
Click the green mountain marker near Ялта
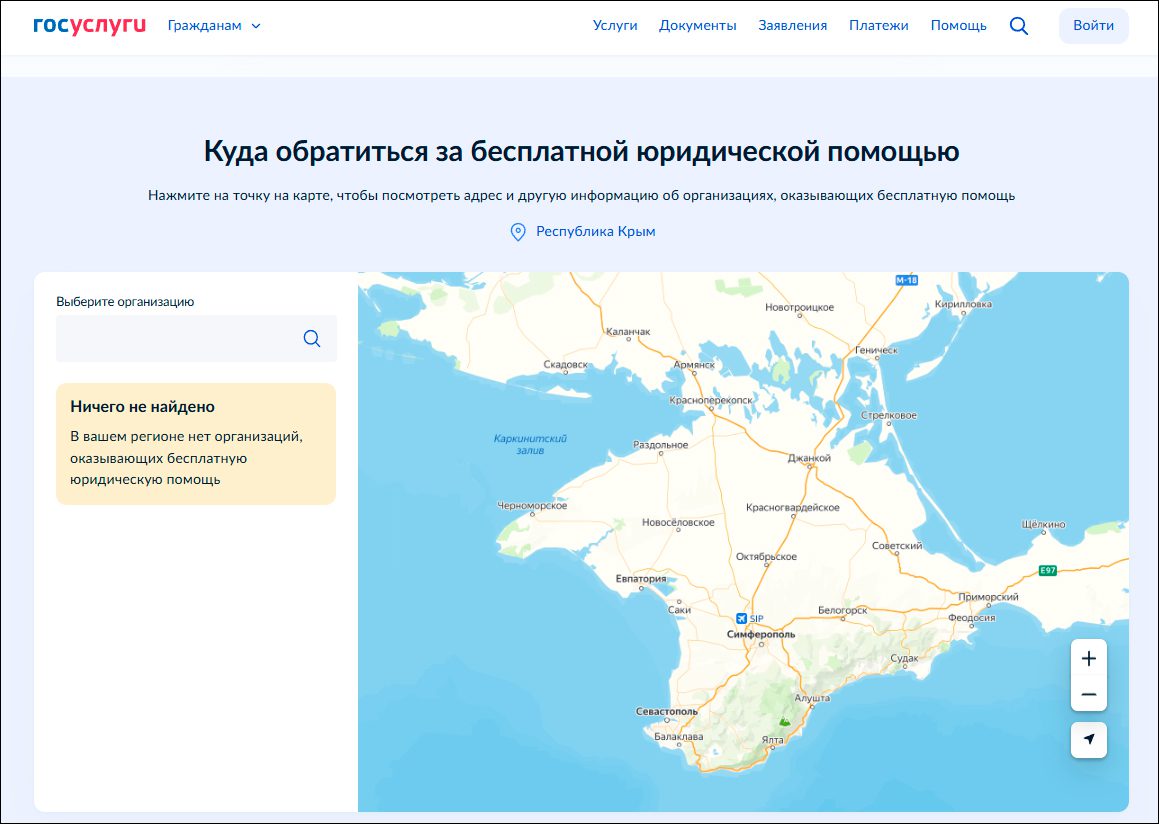pyautogui.click(x=785, y=720)
